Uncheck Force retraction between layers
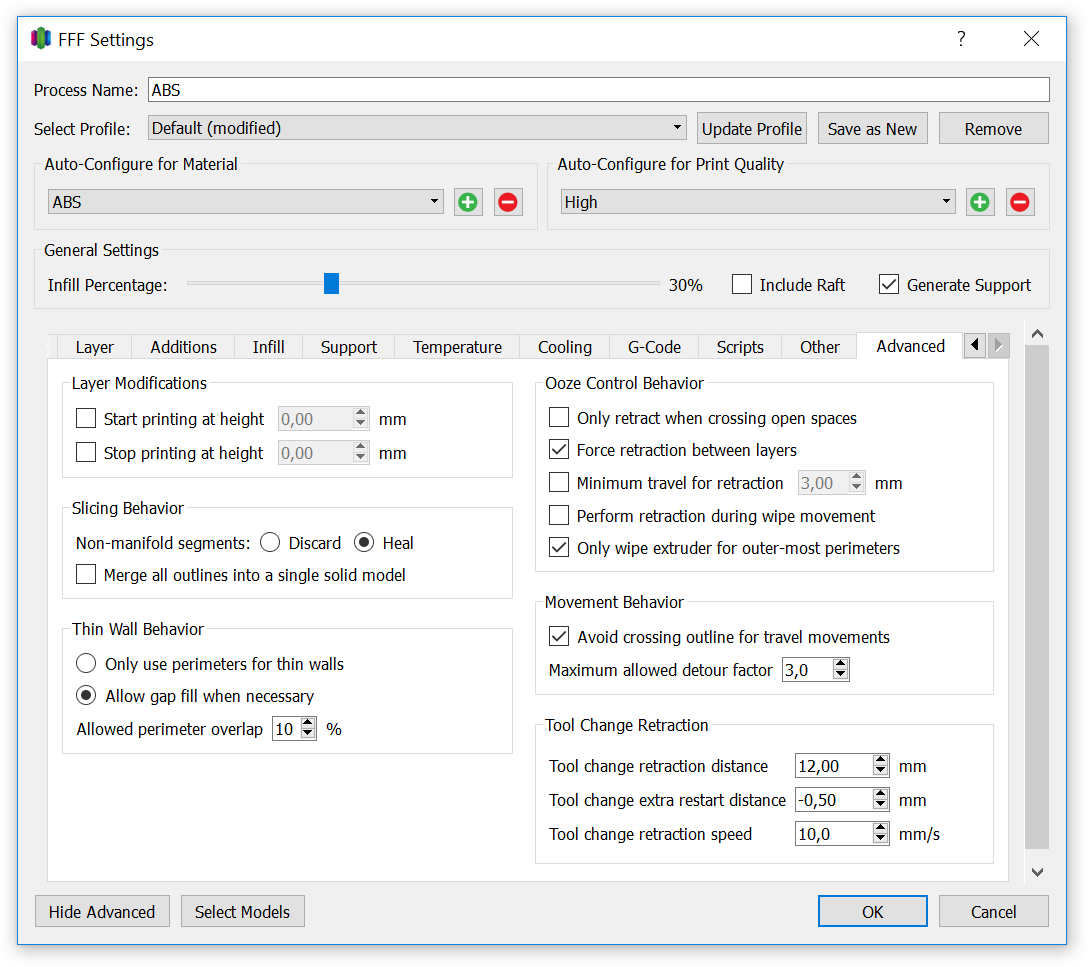The image size is (1088, 967). coord(559,450)
